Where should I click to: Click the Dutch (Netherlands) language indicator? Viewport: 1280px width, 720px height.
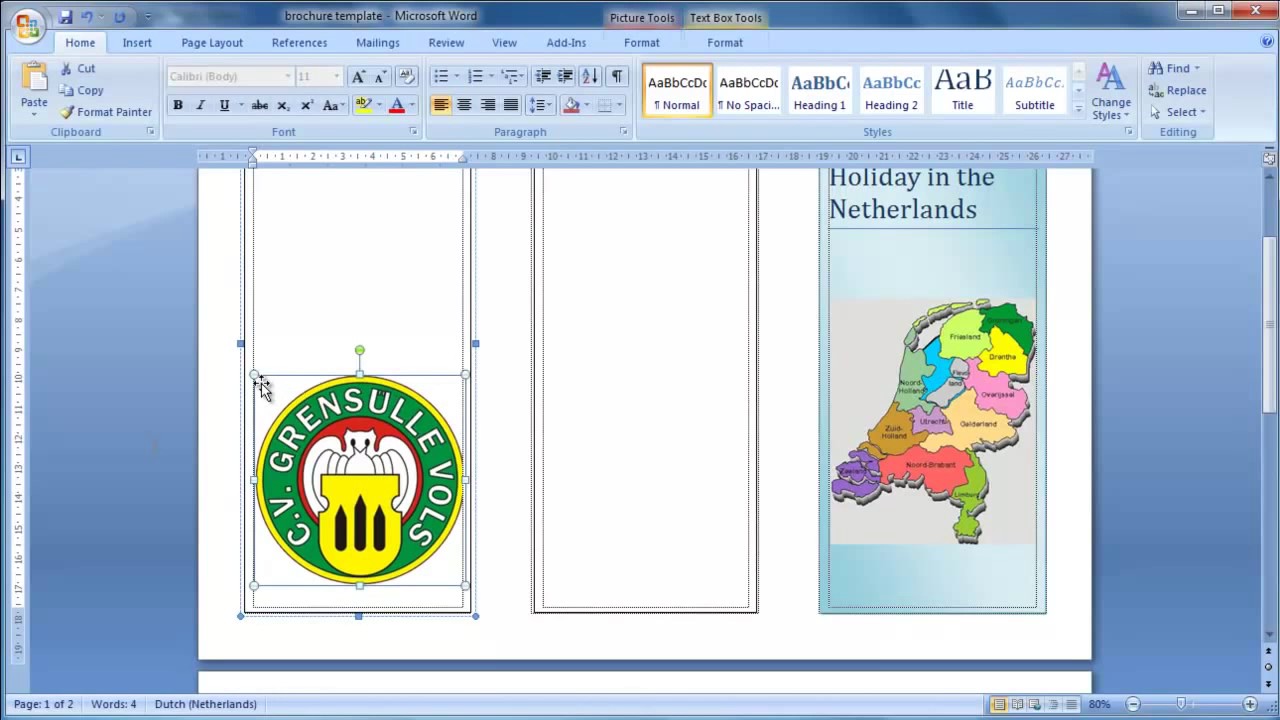tap(206, 704)
